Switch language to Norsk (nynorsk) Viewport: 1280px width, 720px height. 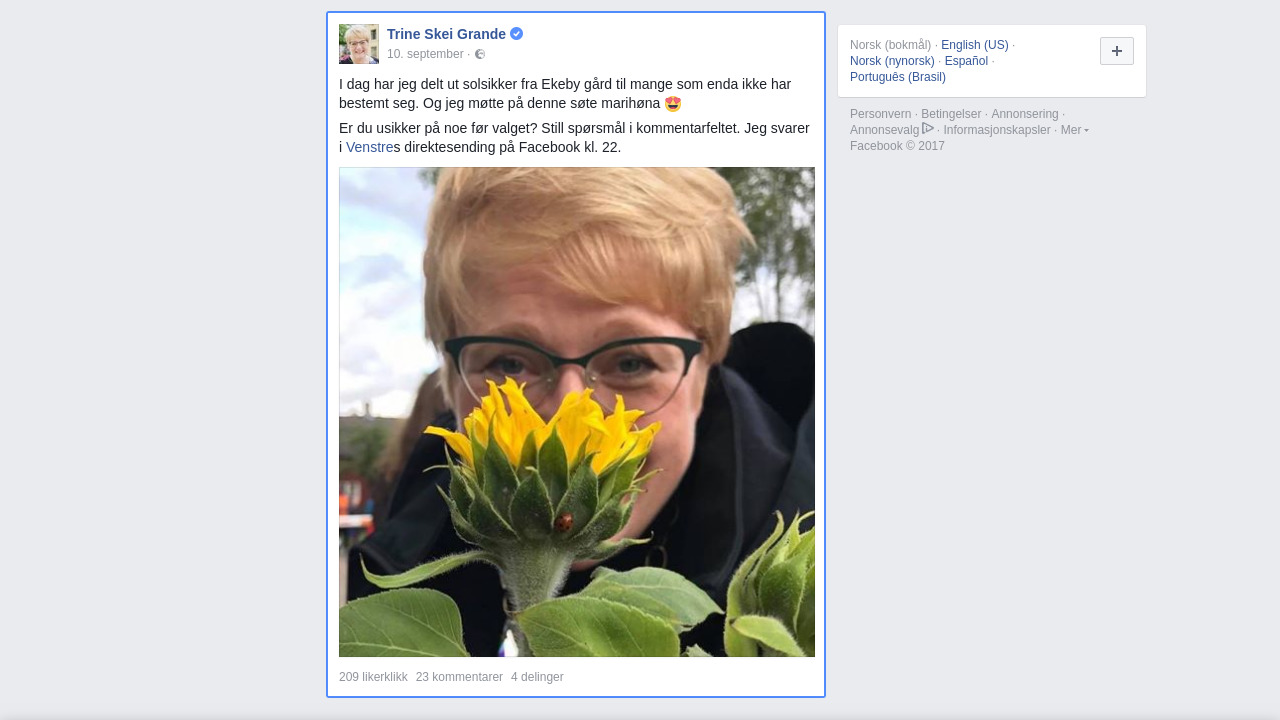(x=892, y=61)
